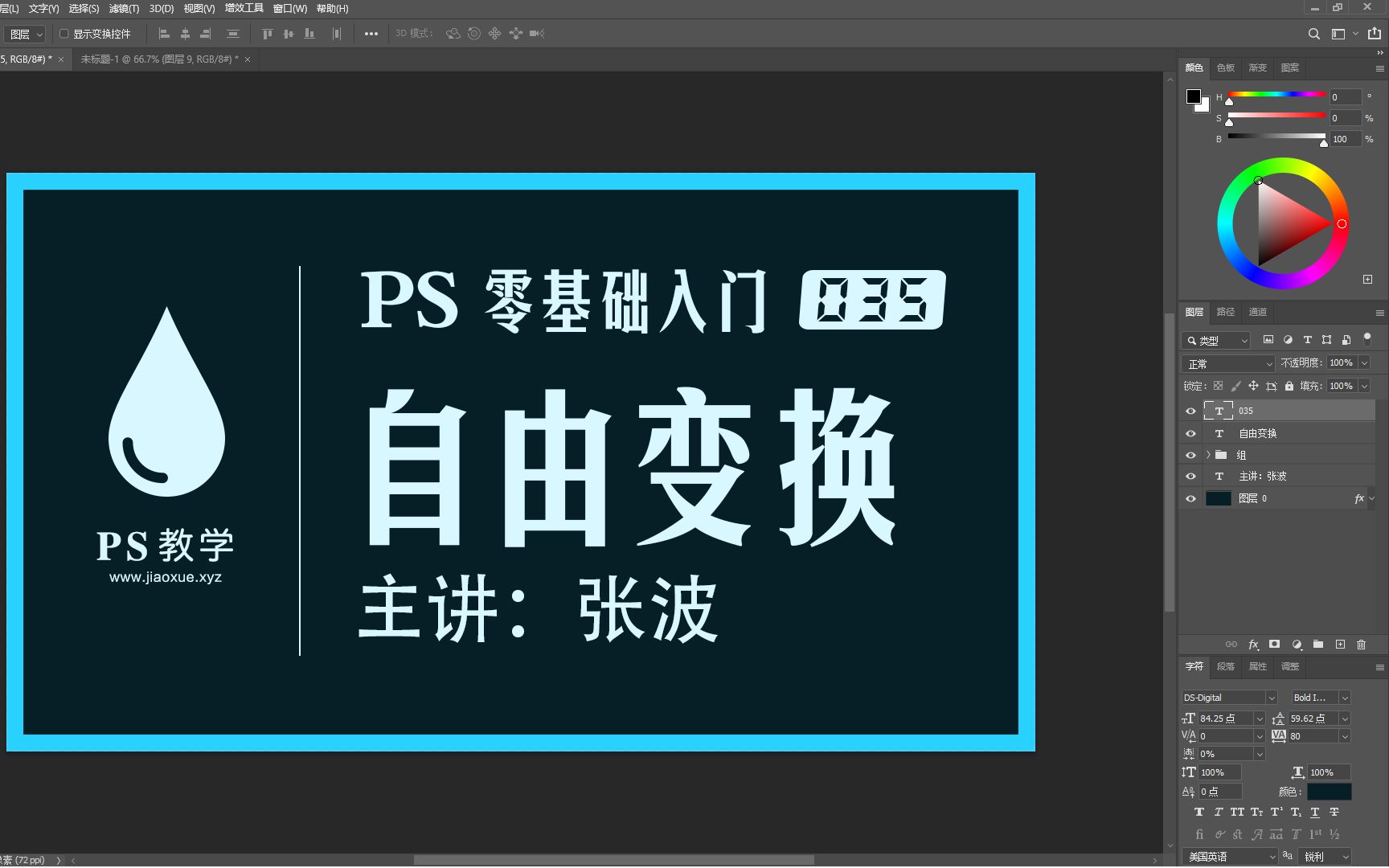This screenshot has width=1389, height=868.
Task: Open the three-dot more align options
Action: [371, 34]
